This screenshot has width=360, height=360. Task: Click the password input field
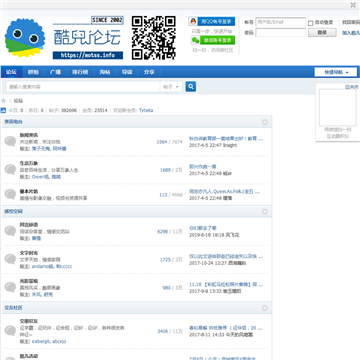[x=281, y=33]
